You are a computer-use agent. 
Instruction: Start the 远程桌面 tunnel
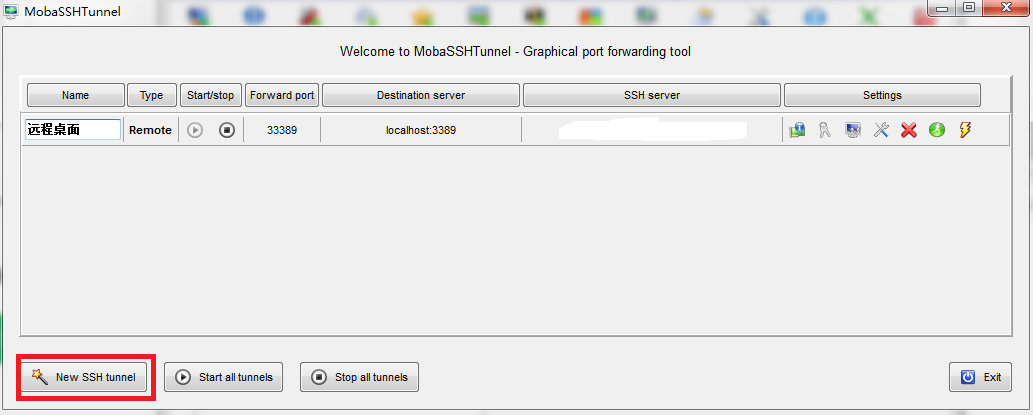pos(194,130)
